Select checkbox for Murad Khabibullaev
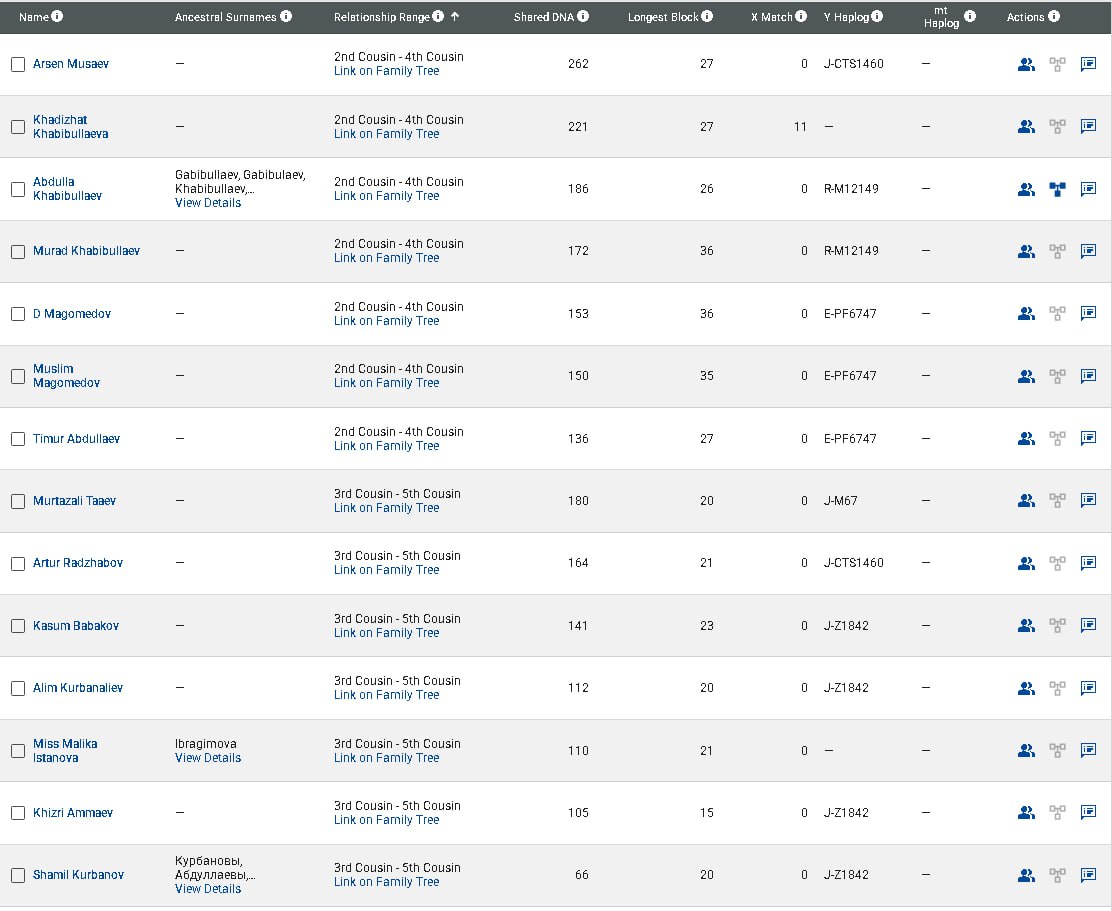1112x911 pixels. click(18, 252)
